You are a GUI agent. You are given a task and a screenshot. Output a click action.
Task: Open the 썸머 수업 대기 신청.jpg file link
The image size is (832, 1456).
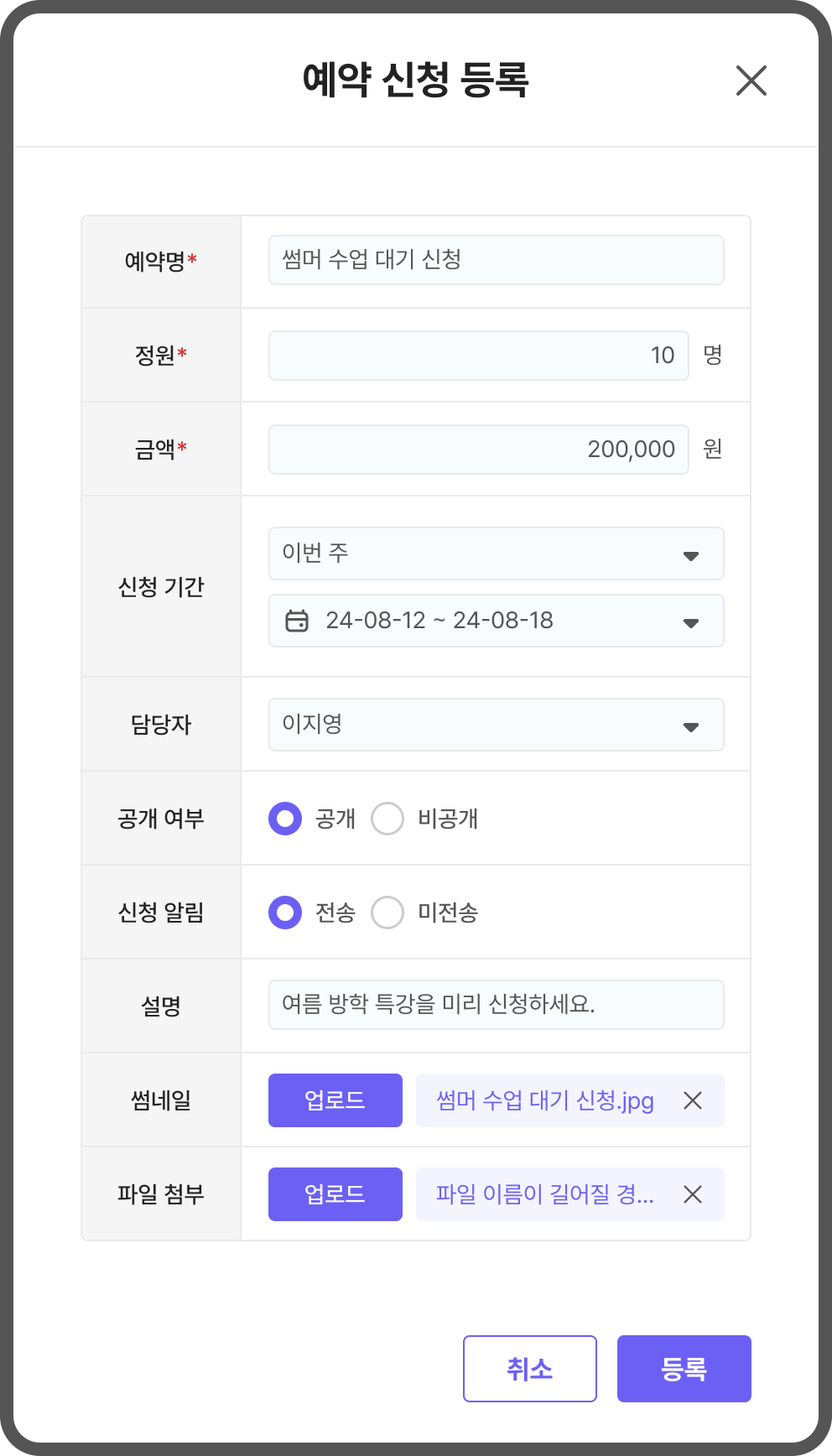click(545, 1100)
